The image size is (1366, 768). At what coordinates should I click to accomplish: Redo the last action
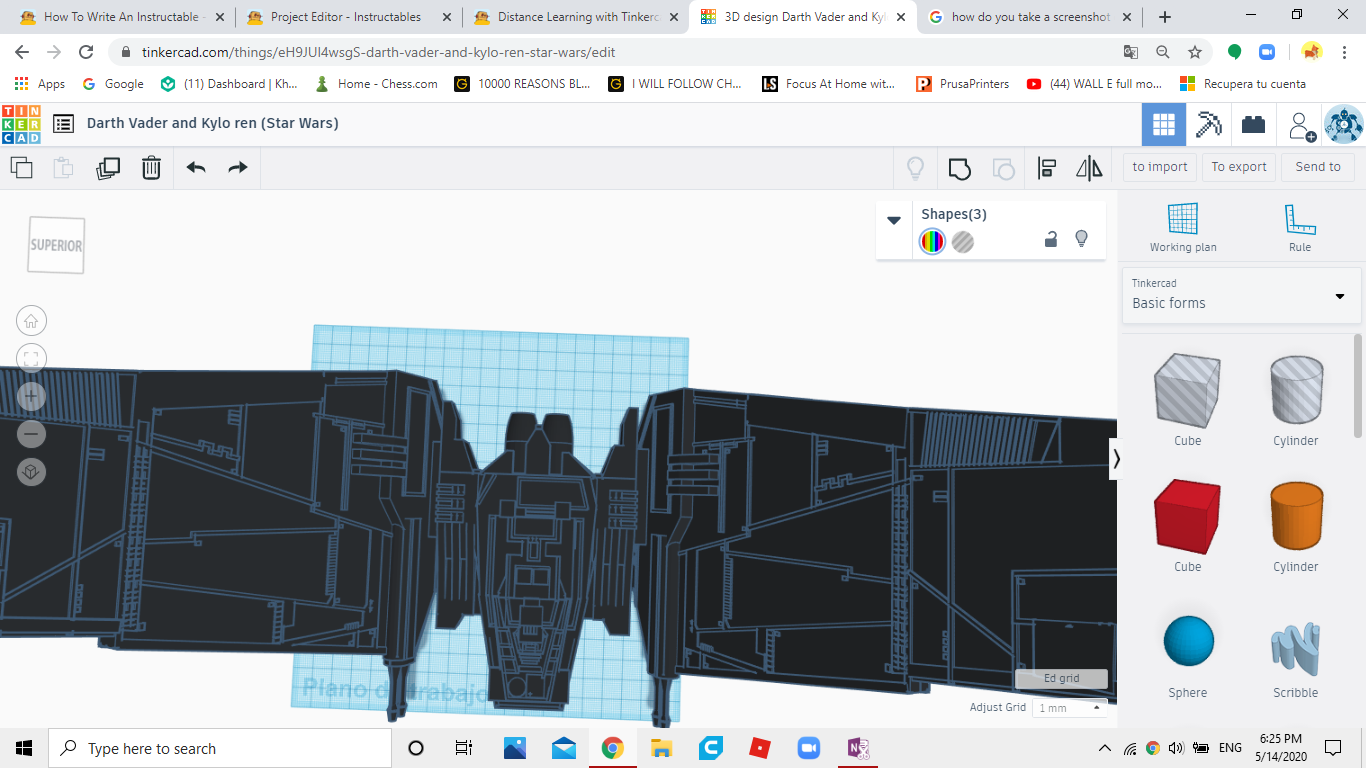click(x=238, y=167)
